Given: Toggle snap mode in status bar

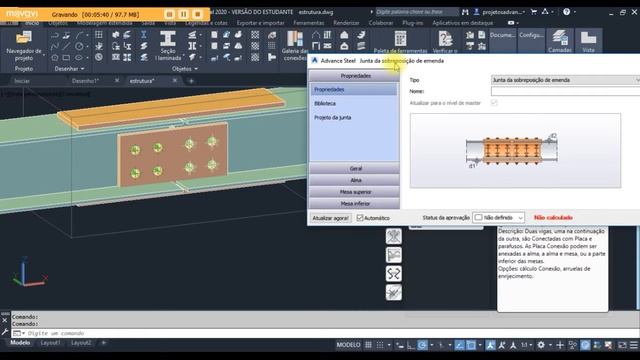Looking at the screenshot, I should [x=380, y=345].
